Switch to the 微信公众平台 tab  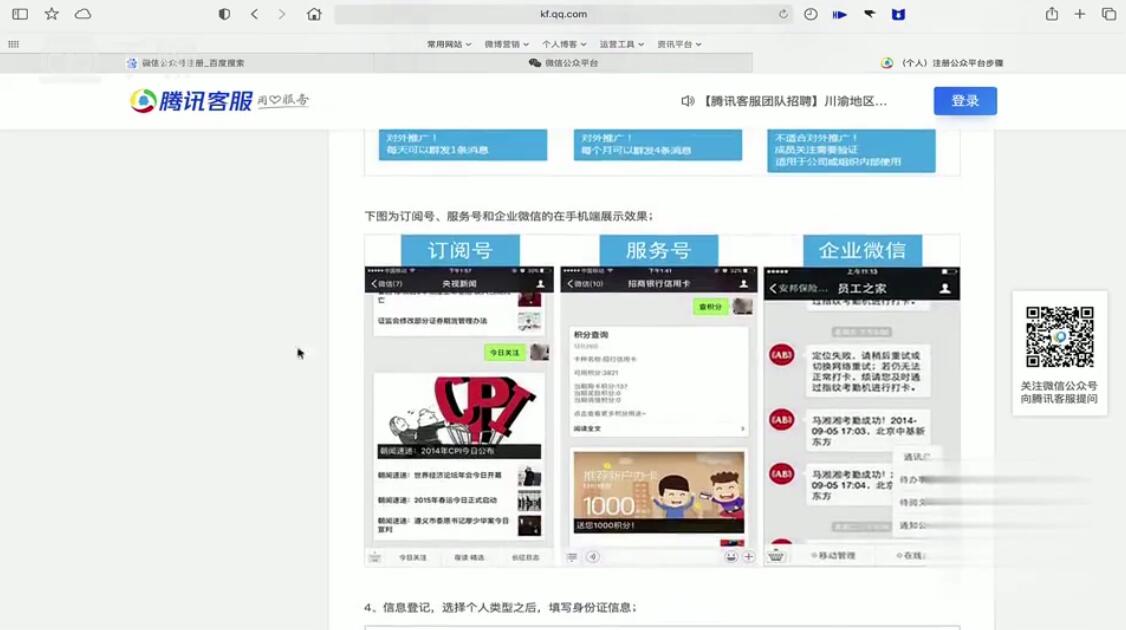pyautogui.click(x=563, y=63)
